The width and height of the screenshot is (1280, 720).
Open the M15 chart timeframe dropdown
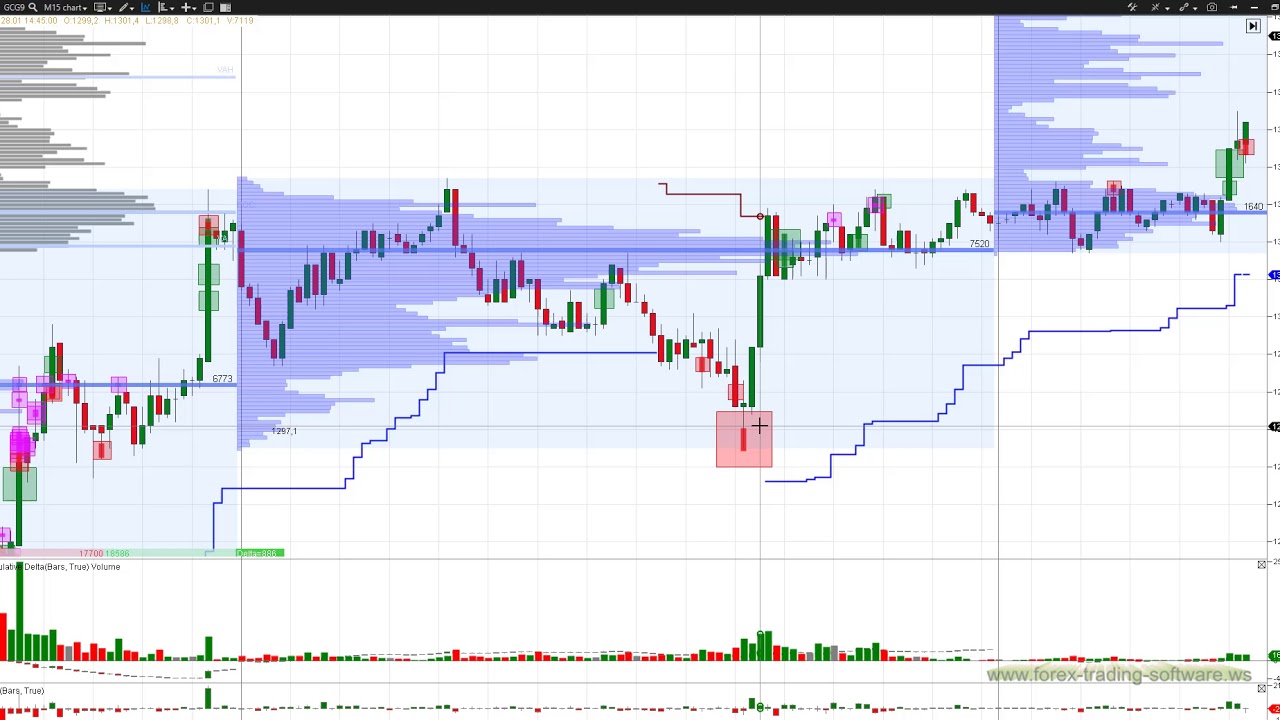coord(65,7)
